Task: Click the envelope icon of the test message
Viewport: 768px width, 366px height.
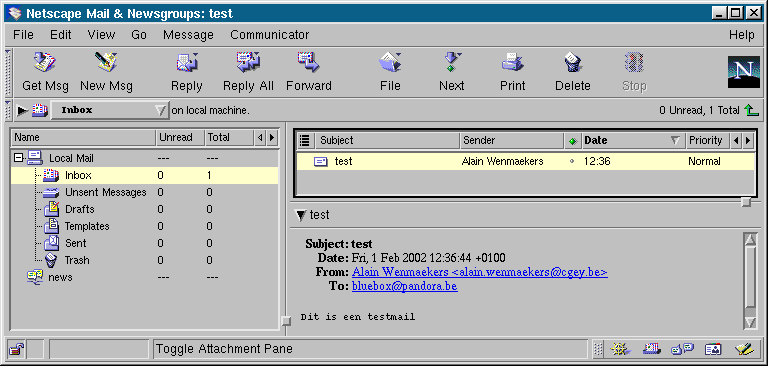Action: (x=321, y=161)
